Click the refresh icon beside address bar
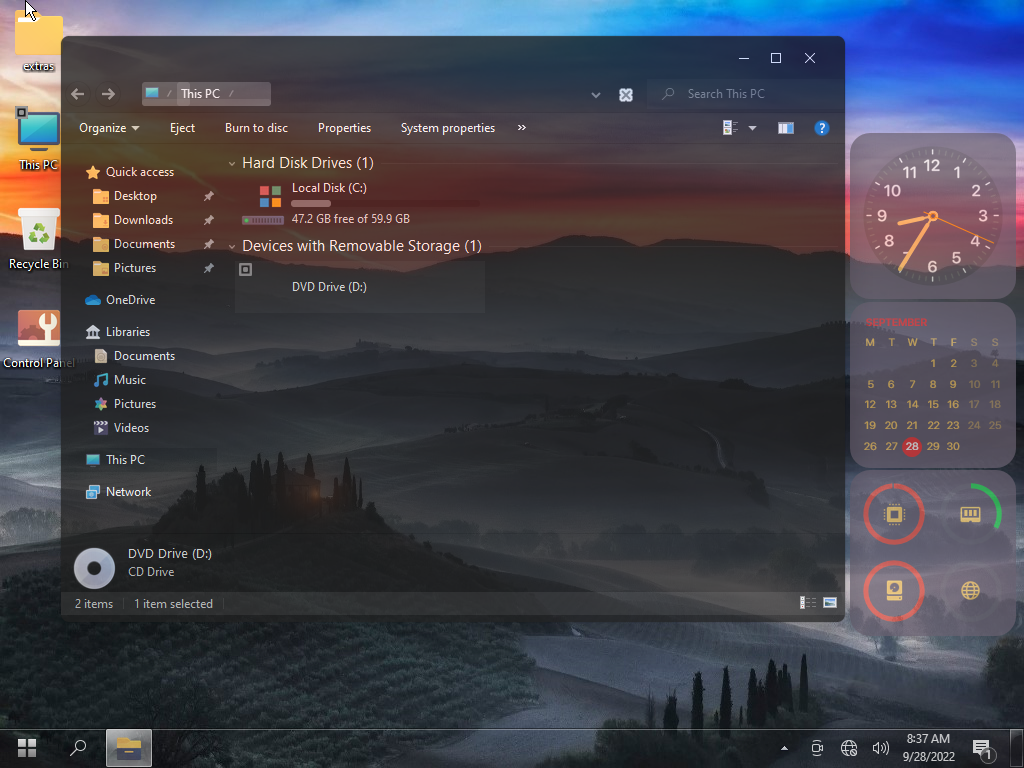 [626, 95]
